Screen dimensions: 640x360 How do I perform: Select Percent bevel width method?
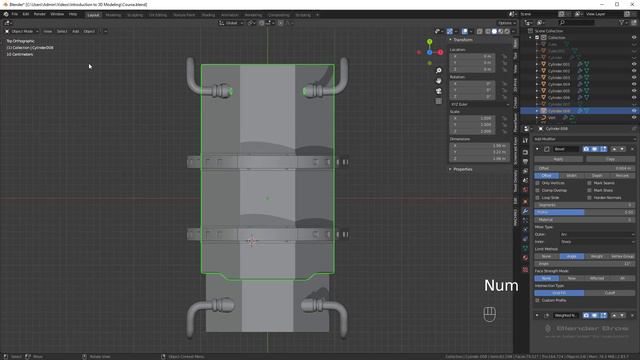tap(622, 176)
